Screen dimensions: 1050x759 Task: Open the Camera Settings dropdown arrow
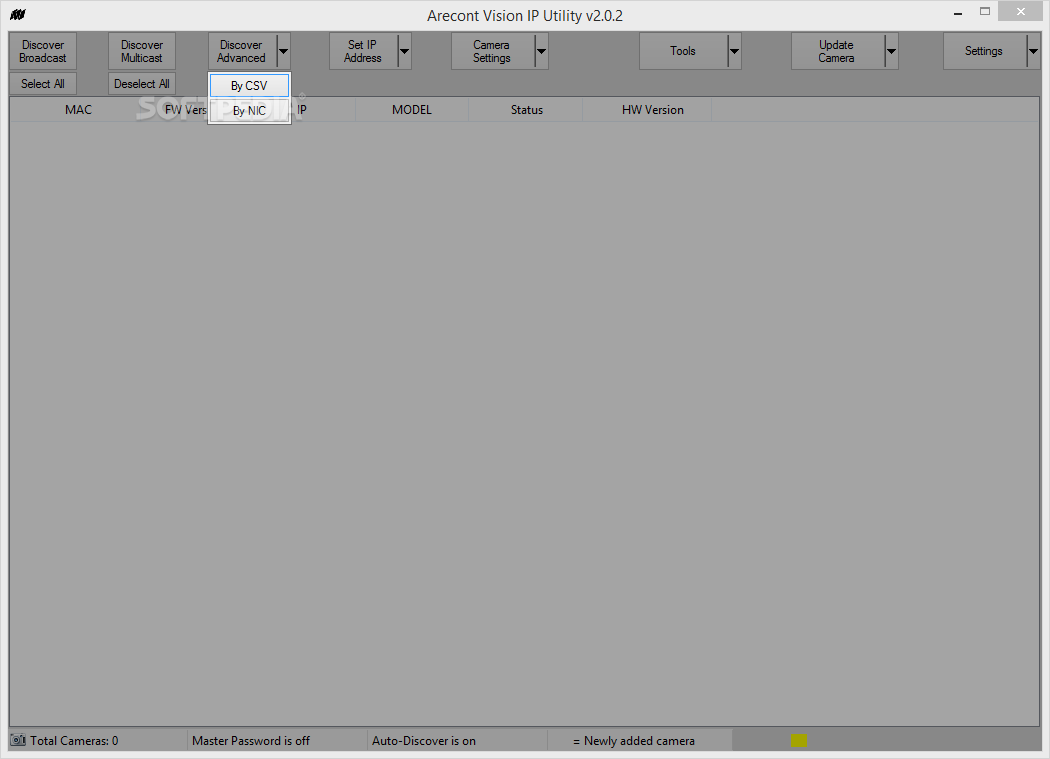542,51
